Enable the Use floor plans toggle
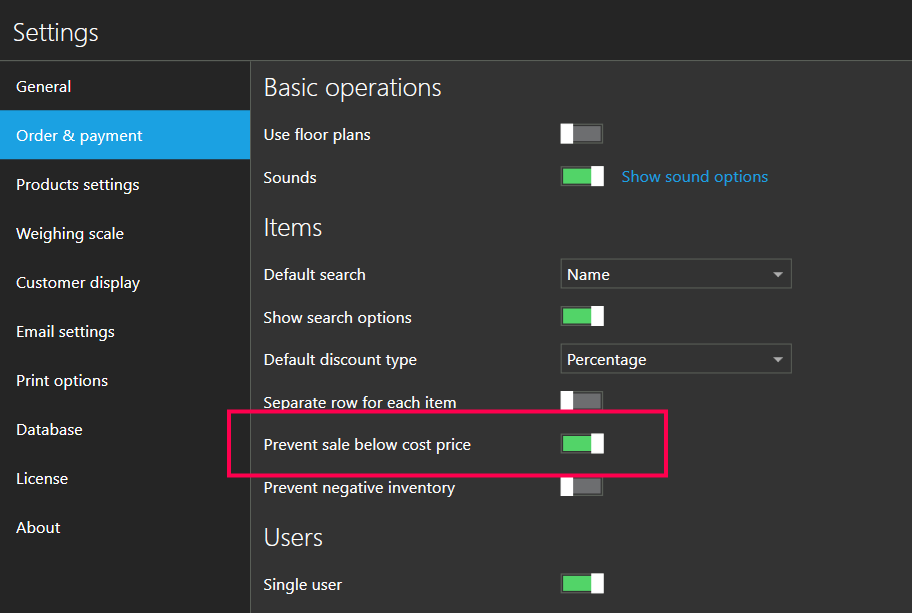The image size is (912, 613). [x=581, y=134]
